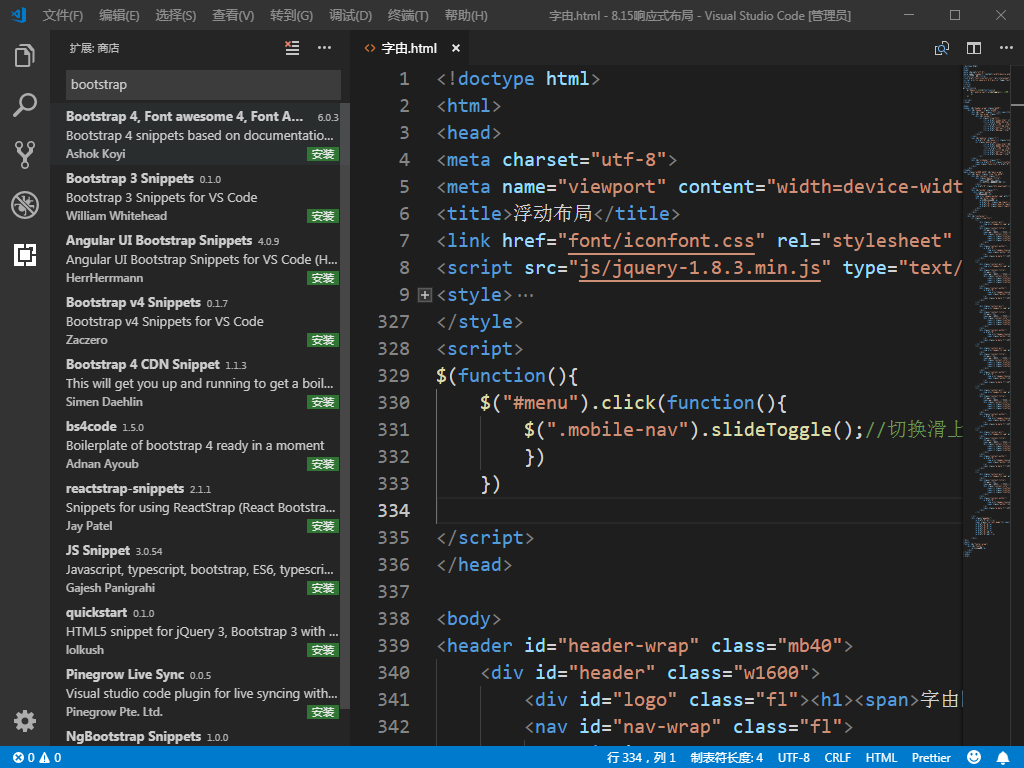Click the Ashok Koyi publisher name
1024x768 pixels.
[x=95, y=154]
